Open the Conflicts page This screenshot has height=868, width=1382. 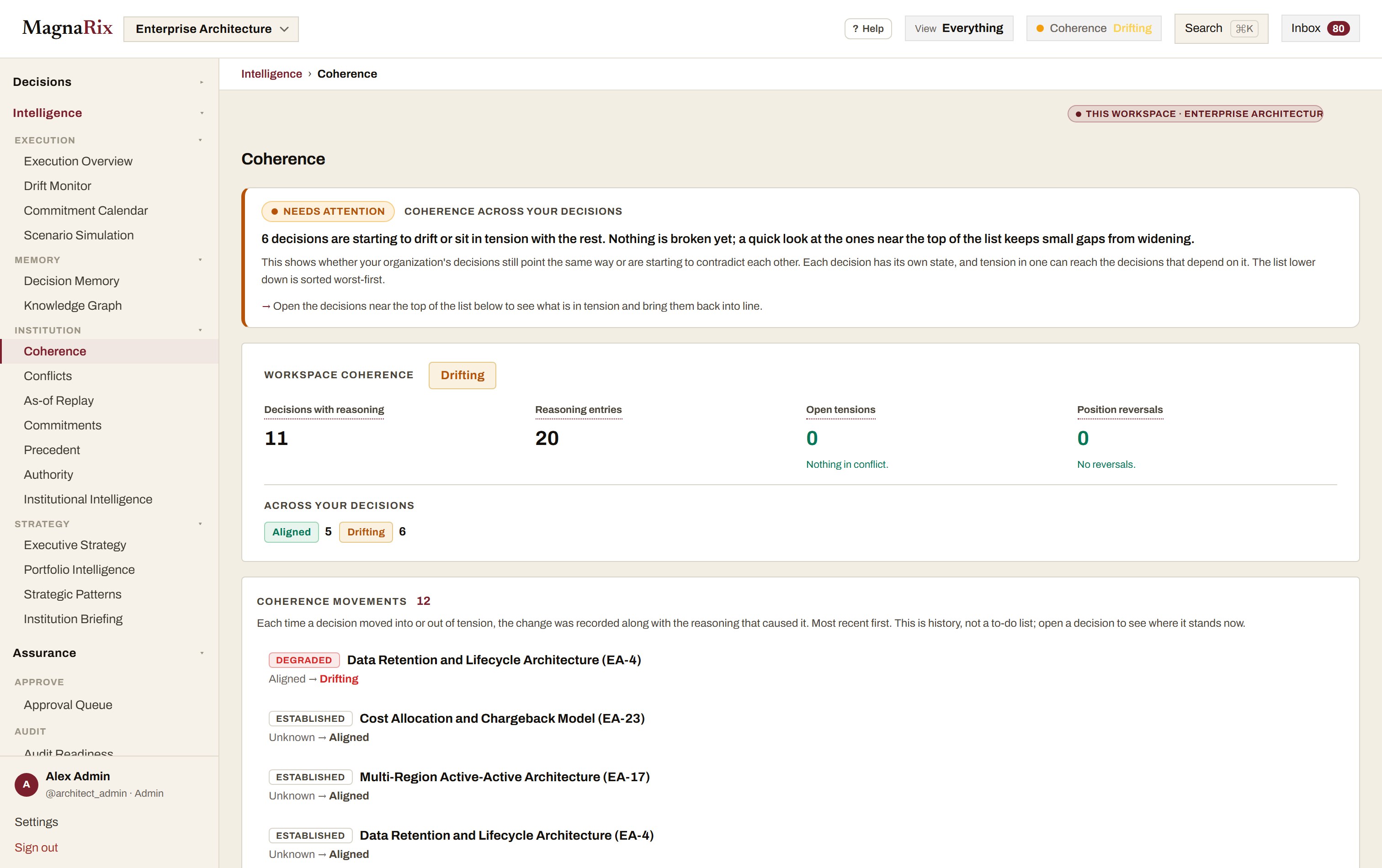(48, 376)
